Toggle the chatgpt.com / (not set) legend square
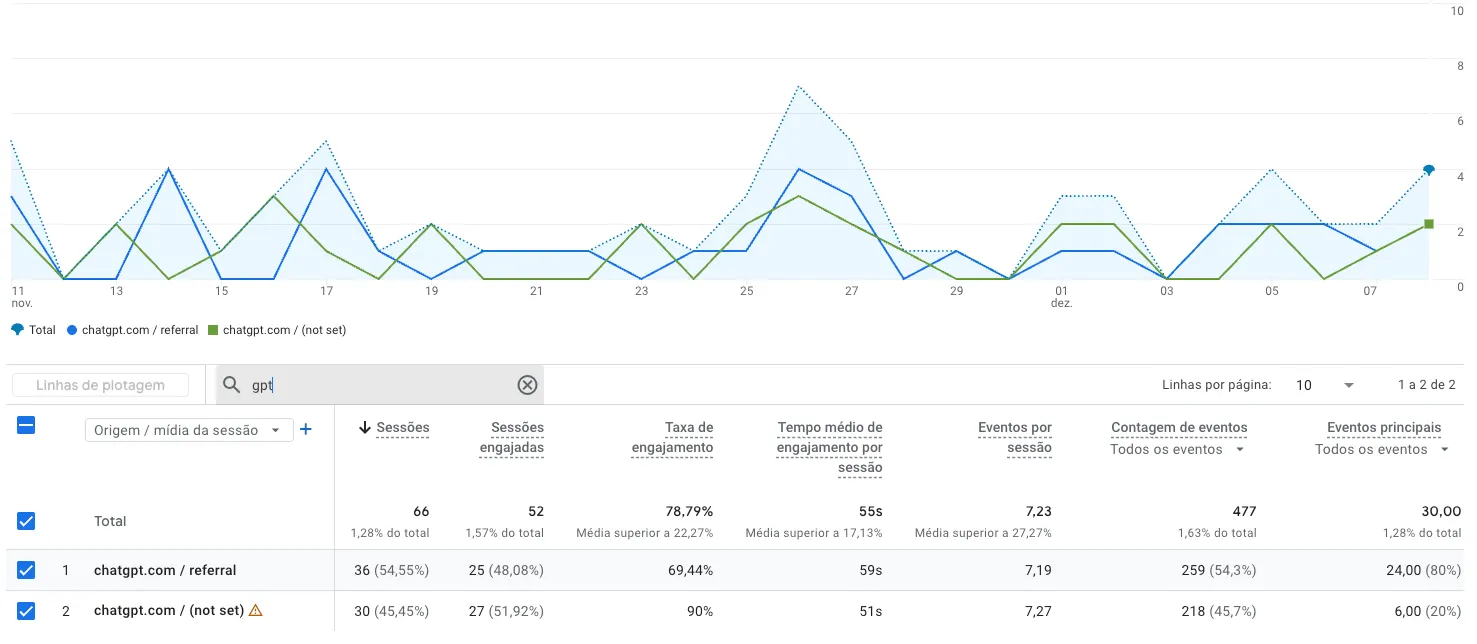 pyautogui.click(x=212, y=330)
